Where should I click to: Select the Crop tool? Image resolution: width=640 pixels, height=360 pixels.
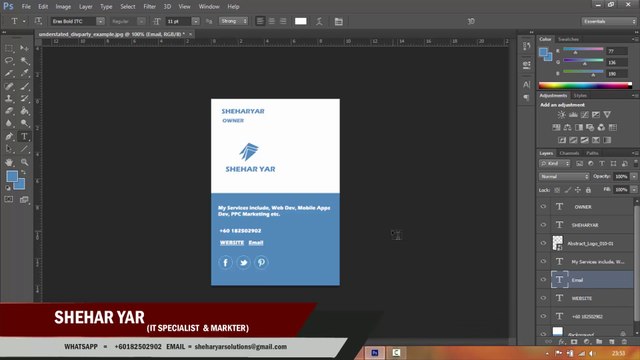click(x=9, y=73)
